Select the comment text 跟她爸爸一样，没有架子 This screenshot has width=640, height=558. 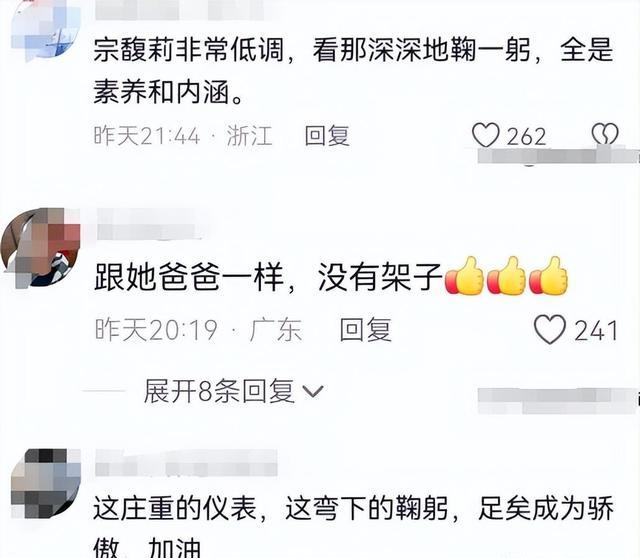point(268,277)
